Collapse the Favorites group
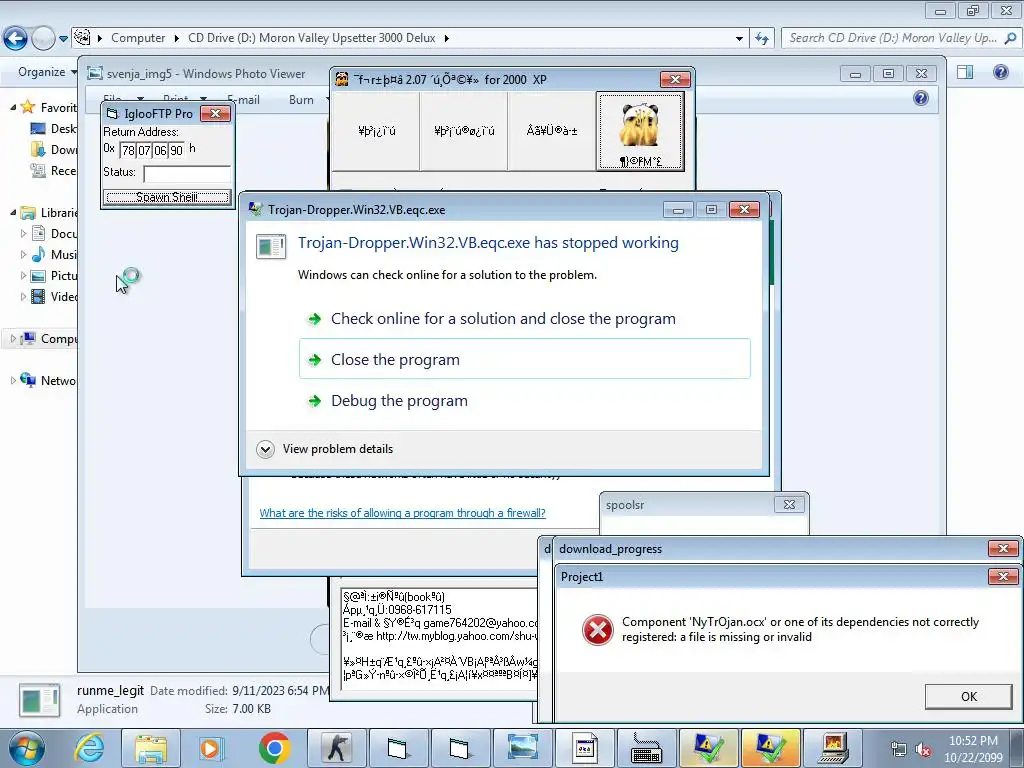The image size is (1024, 768). click(x=13, y=107)
